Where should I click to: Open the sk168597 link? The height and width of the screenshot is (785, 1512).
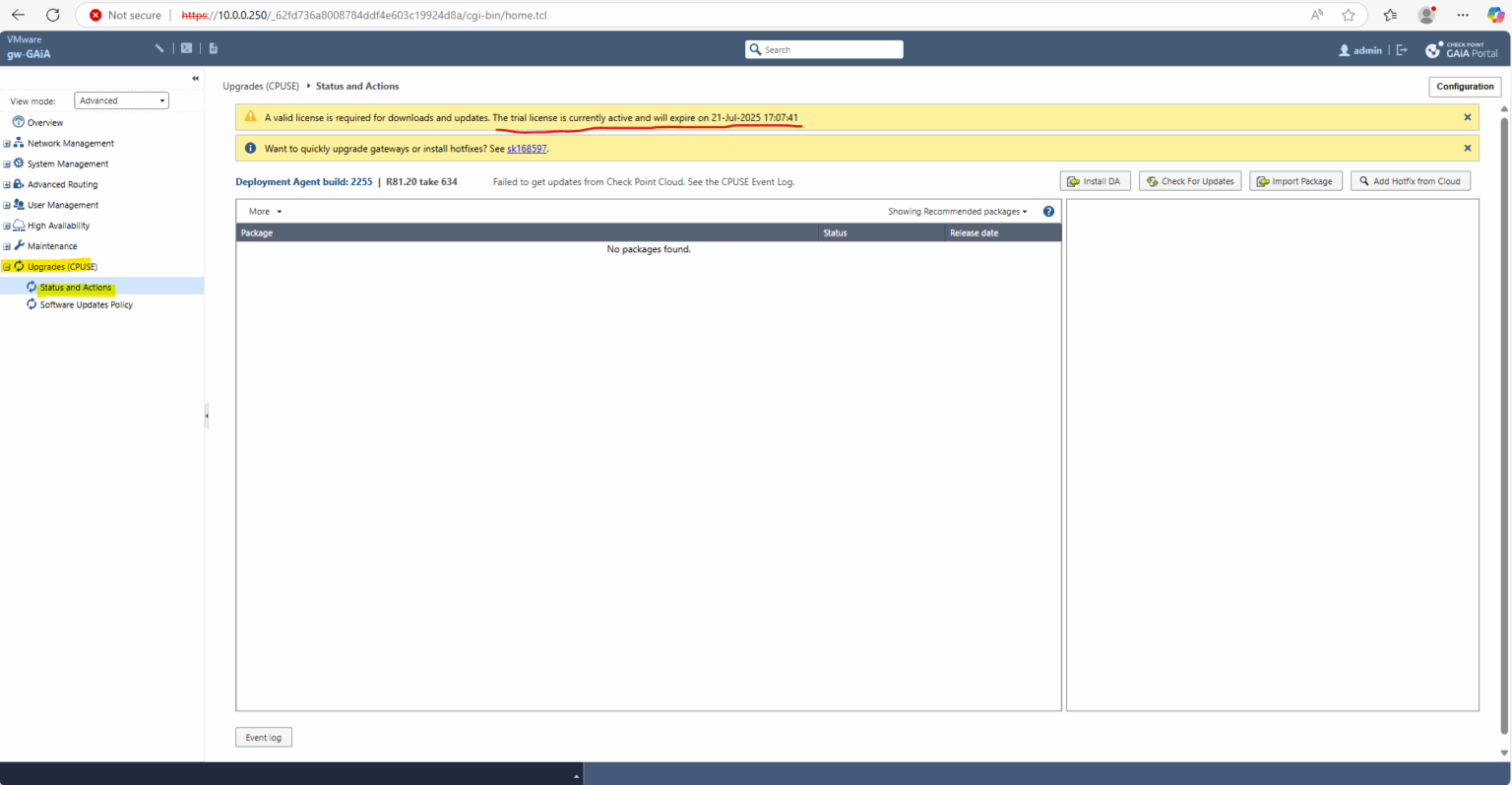(527, 148)
